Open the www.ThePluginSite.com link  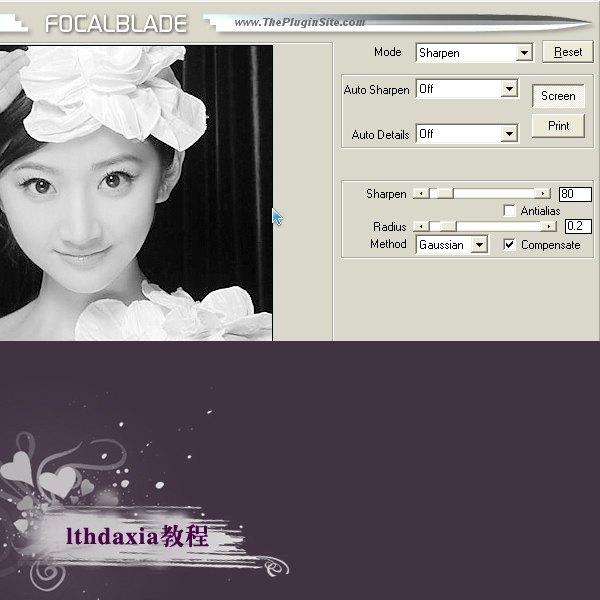300,22
